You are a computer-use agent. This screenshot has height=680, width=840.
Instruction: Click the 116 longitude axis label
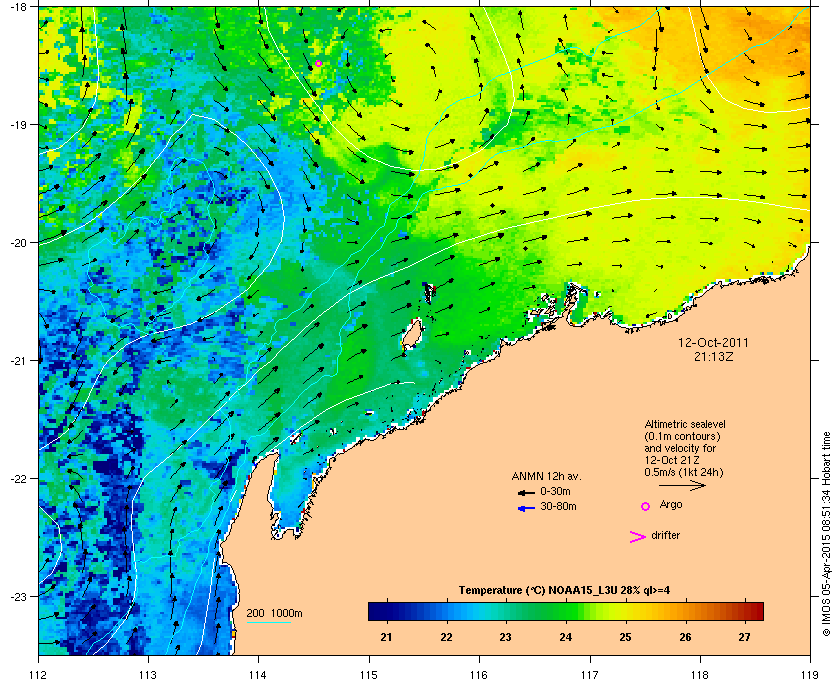(x=479, y=675)
